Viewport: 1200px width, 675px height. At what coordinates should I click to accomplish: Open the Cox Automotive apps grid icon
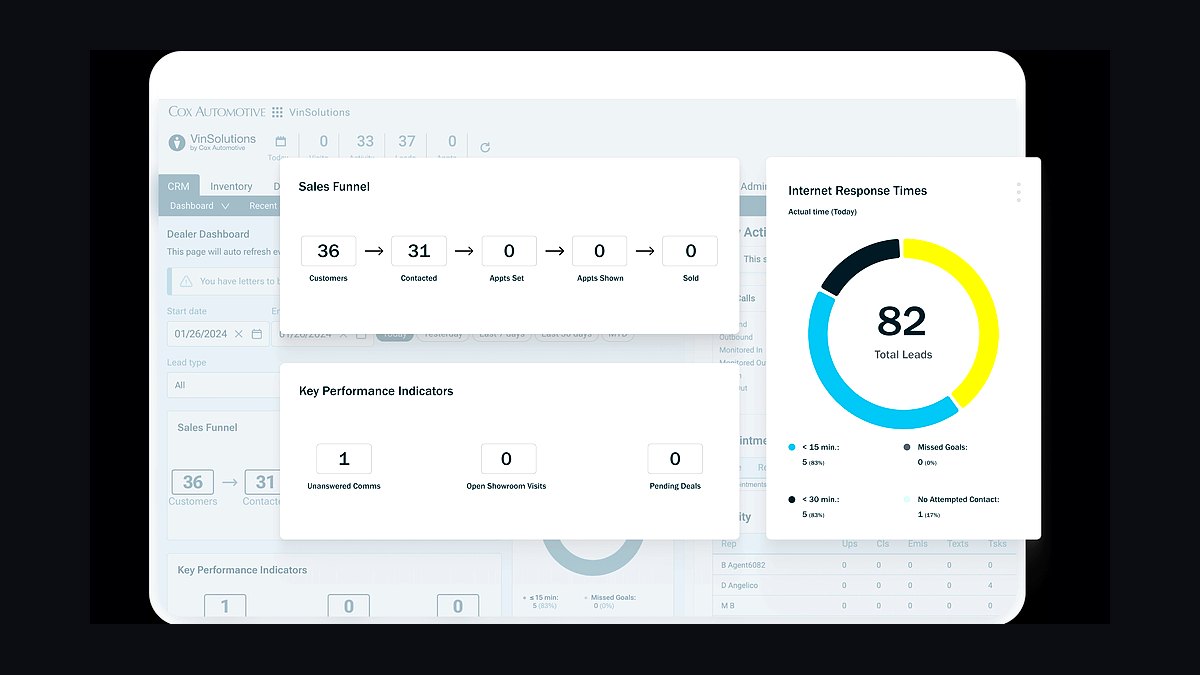pyautogui.click(x=277, y=112)
